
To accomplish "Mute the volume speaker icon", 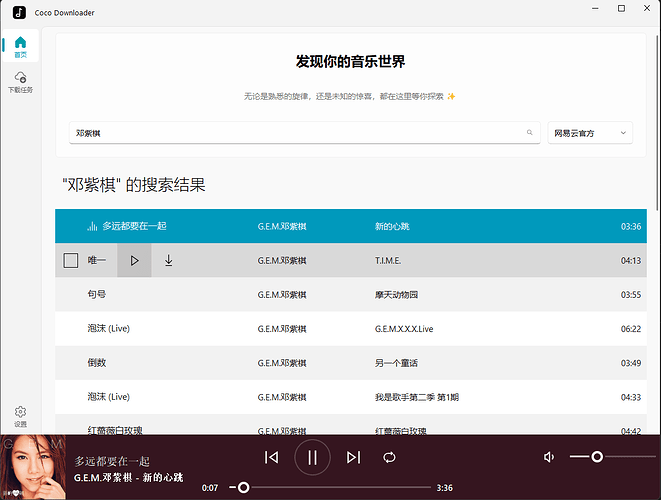I will (x=549, y=457).
